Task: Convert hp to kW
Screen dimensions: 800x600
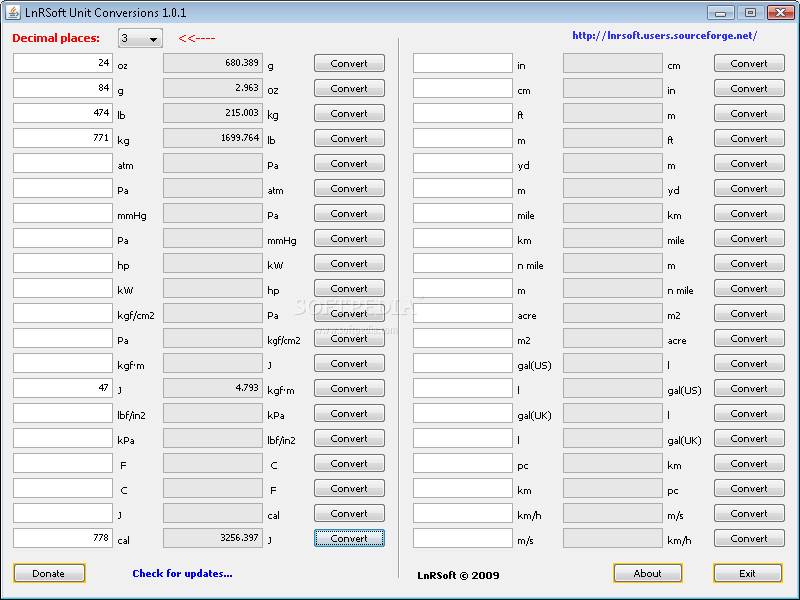Action: (349, 263)
